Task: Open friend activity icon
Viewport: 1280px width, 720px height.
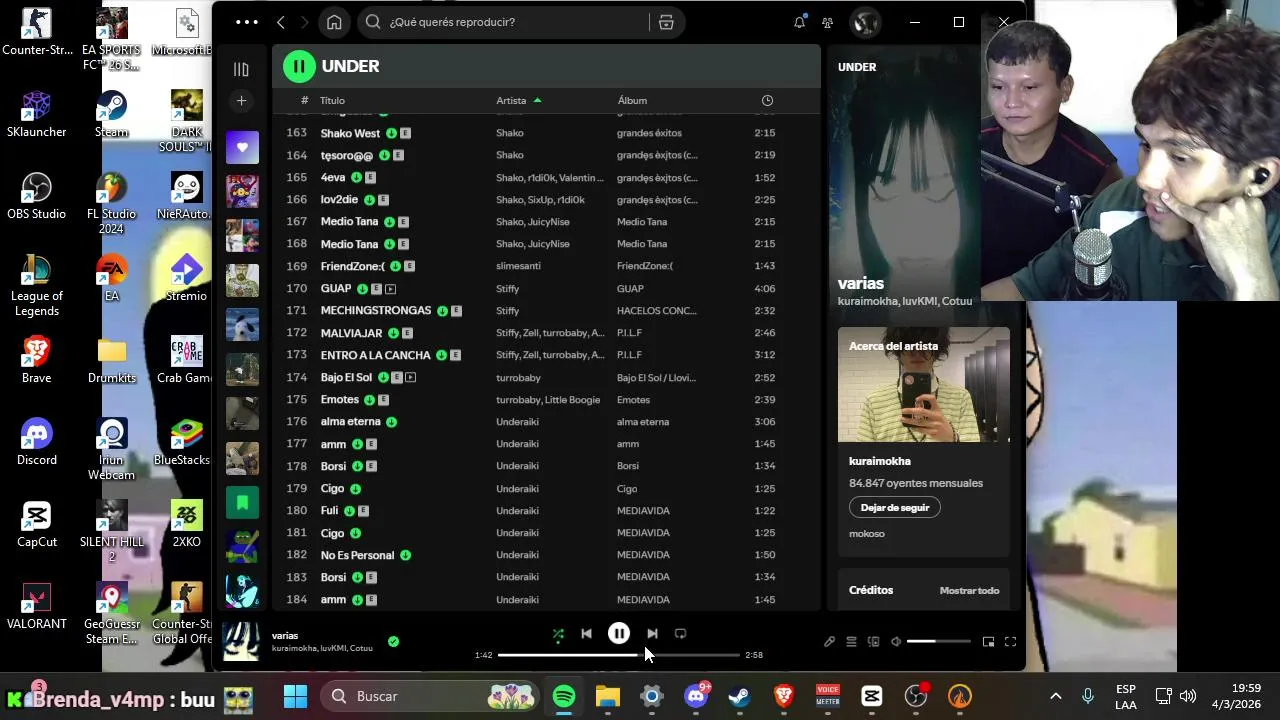Action: click(827, 22)
